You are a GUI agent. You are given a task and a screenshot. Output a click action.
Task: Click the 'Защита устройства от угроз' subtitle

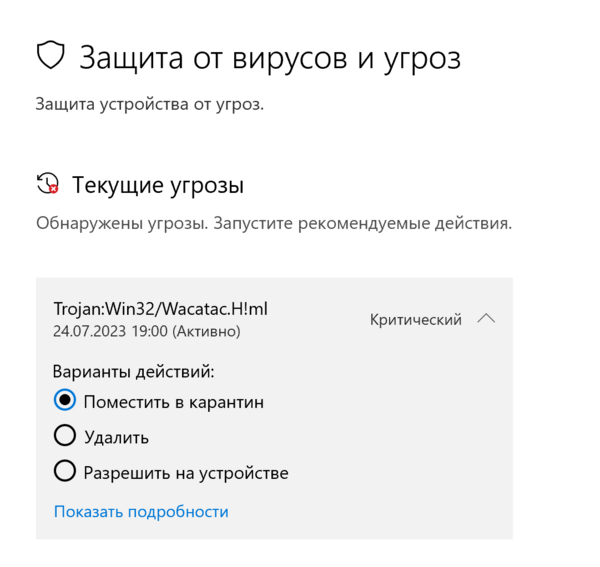tap(150, 103)
